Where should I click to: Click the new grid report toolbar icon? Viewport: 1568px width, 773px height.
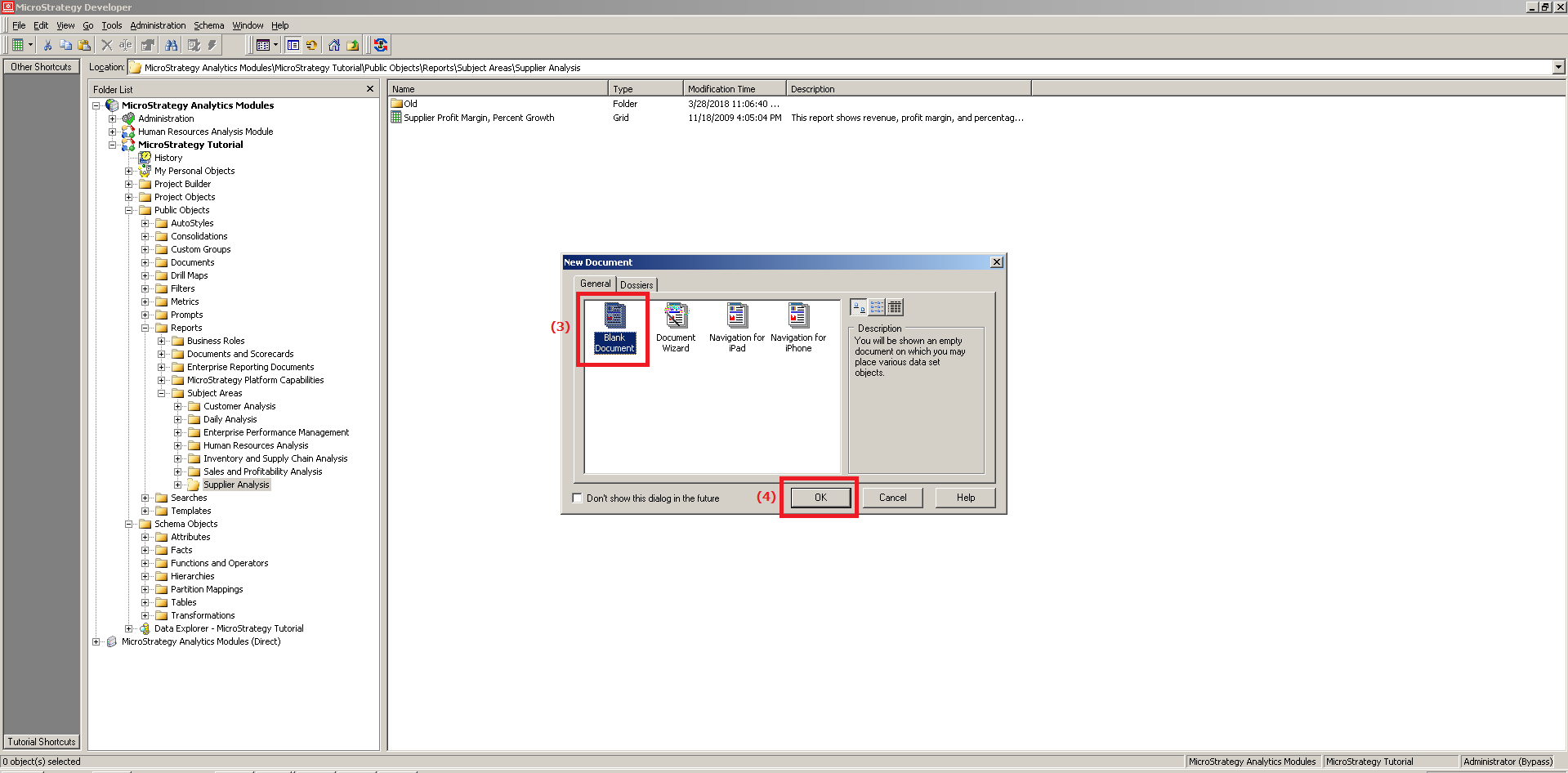pos(17,45)
